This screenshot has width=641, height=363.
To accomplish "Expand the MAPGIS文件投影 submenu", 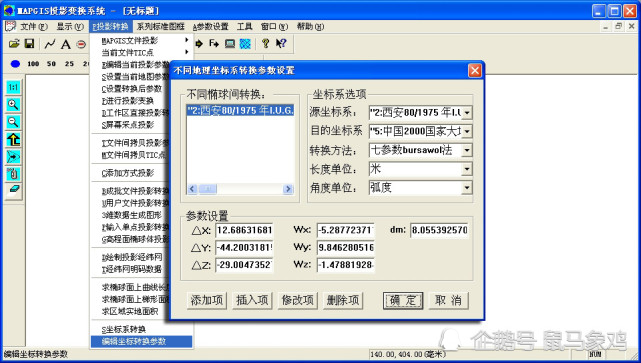I will click(141, 40).
